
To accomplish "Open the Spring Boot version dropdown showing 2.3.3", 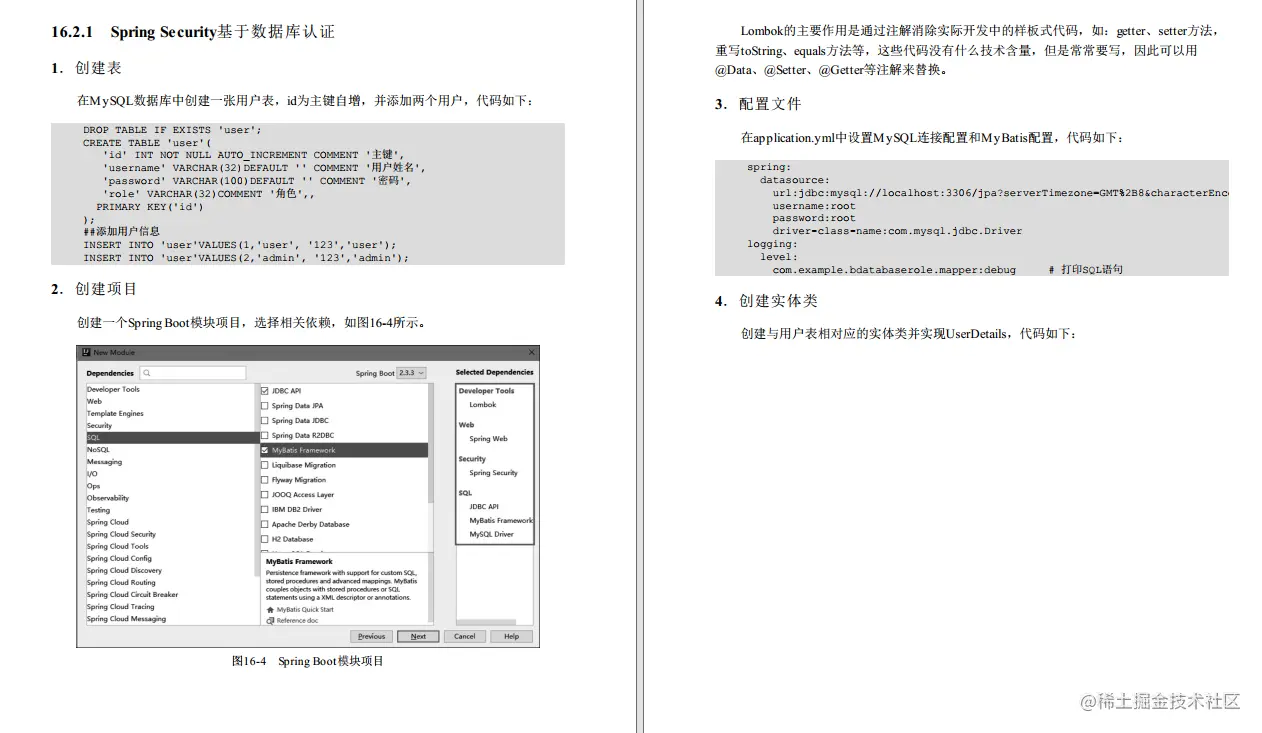I will click(411, 373).
